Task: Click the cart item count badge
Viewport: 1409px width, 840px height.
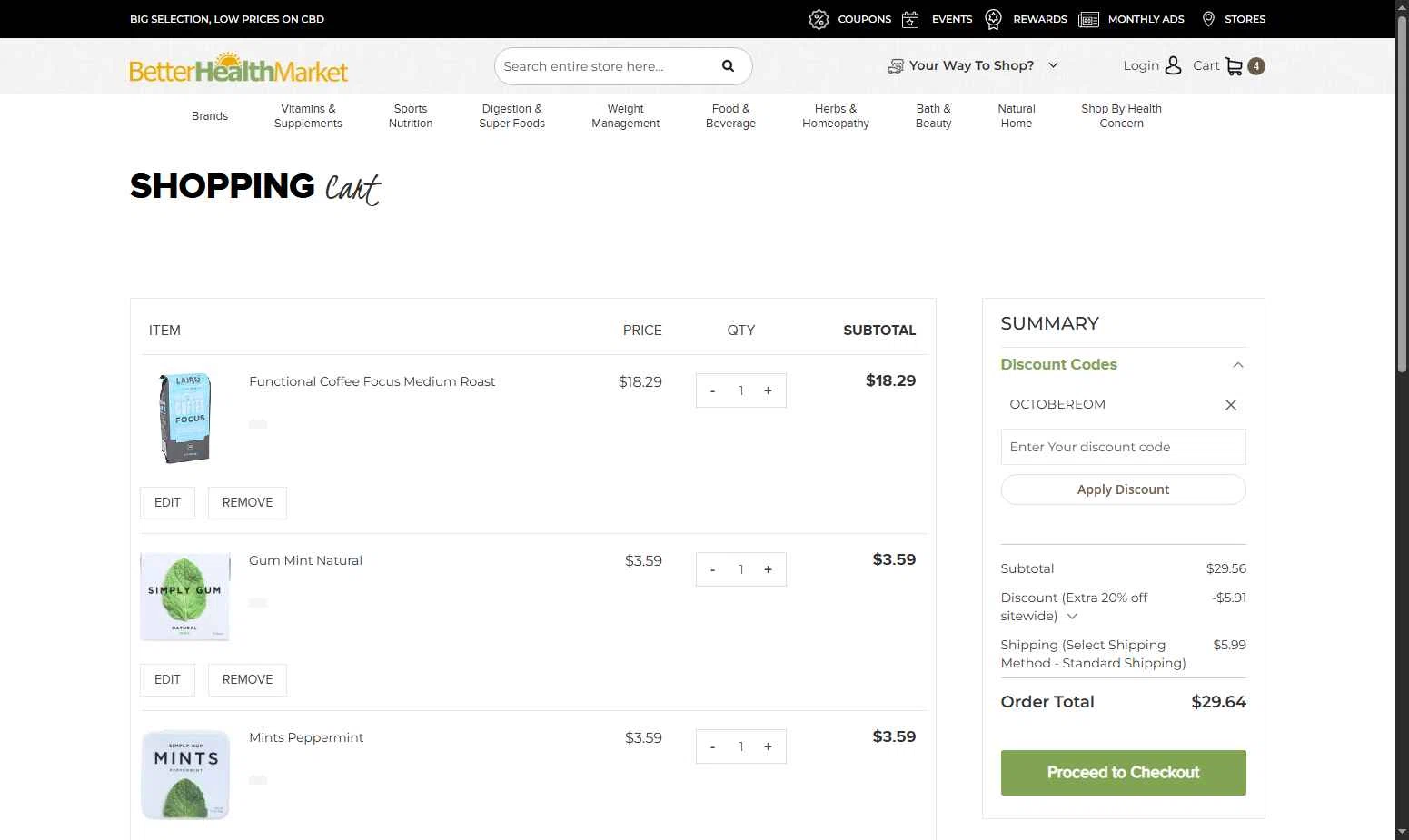Action: (x=1256, y=65)
